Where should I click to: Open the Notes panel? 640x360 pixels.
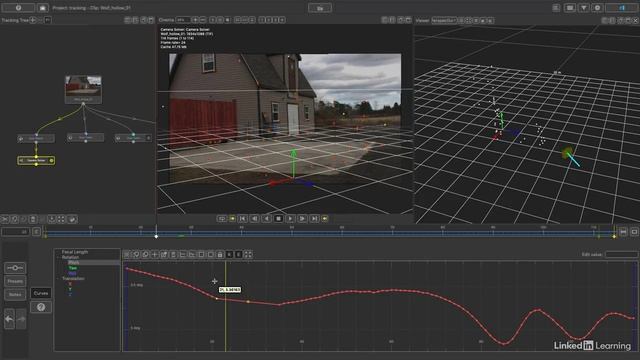(15, 294)
